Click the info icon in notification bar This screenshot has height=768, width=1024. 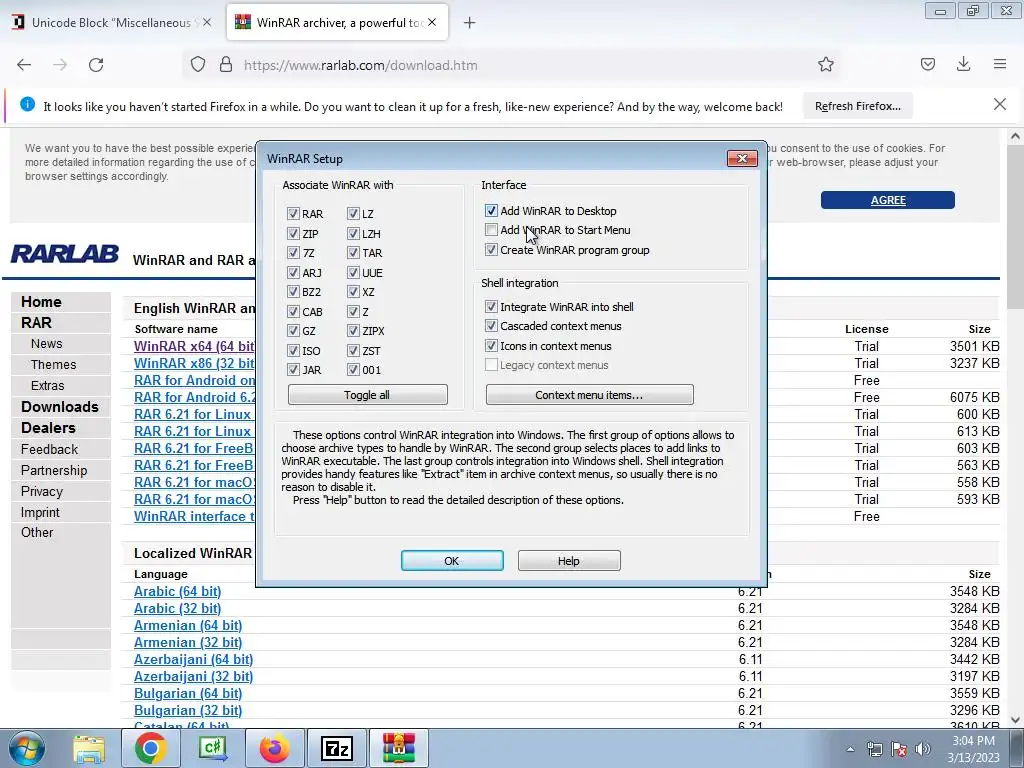27,104
